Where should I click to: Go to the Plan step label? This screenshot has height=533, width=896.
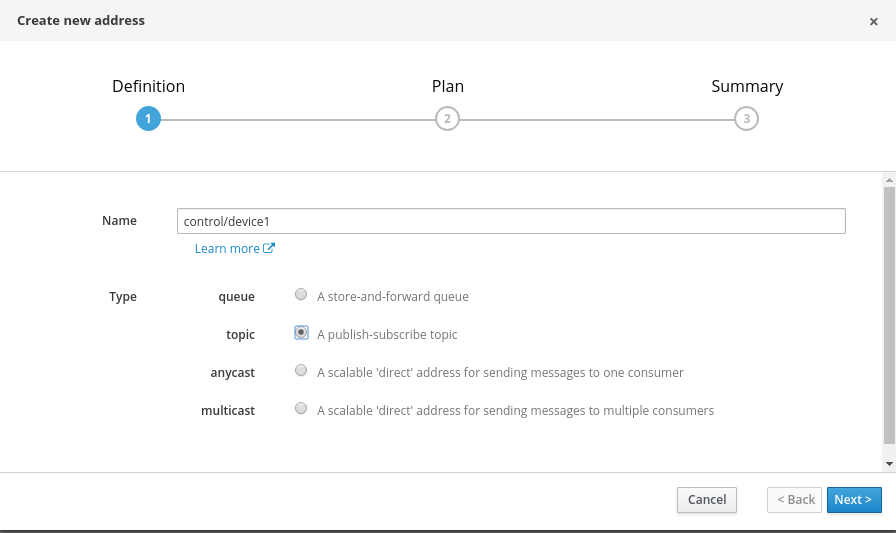click(447, 86)
